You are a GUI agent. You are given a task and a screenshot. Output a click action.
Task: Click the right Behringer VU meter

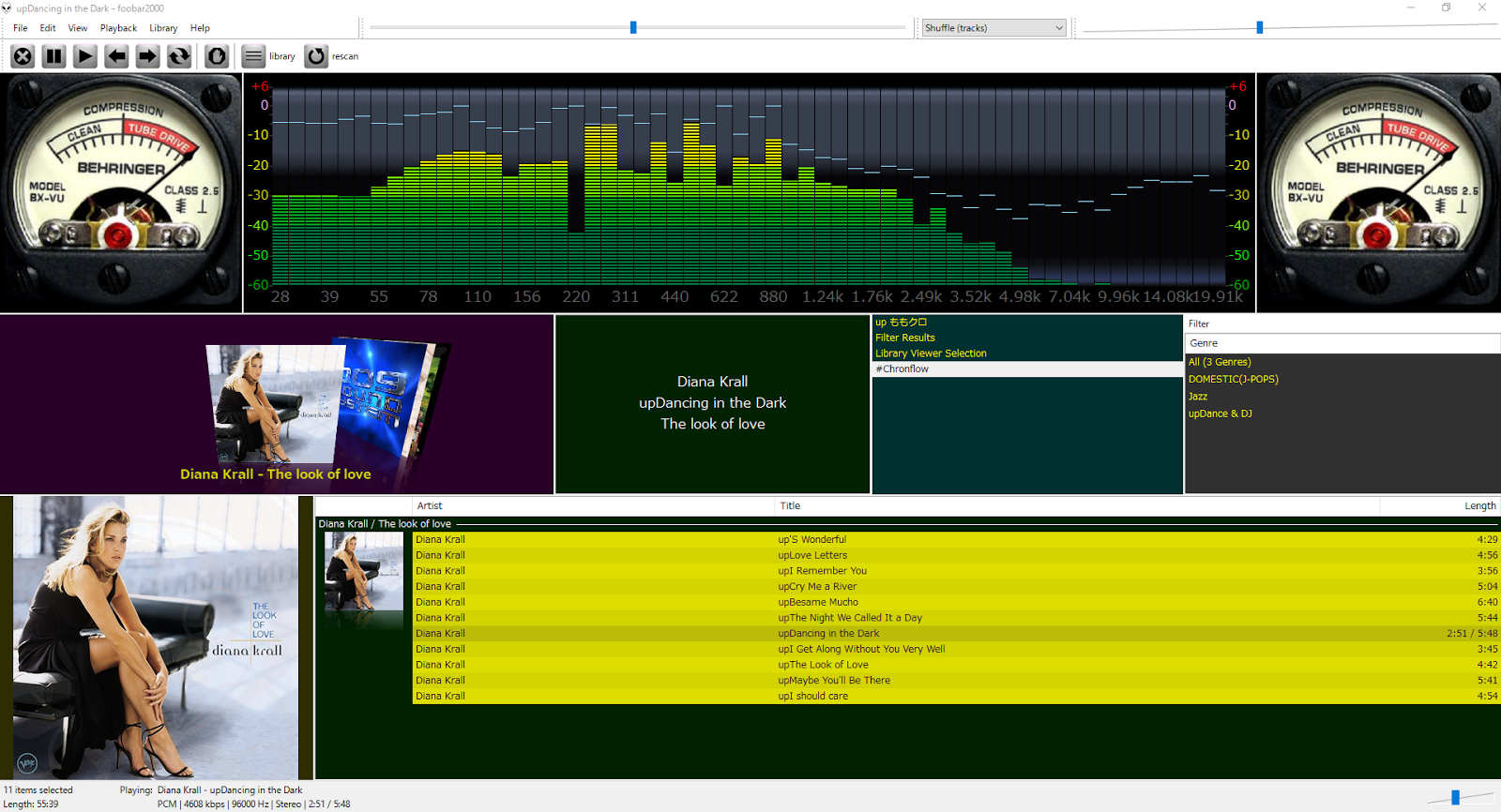1379,192
